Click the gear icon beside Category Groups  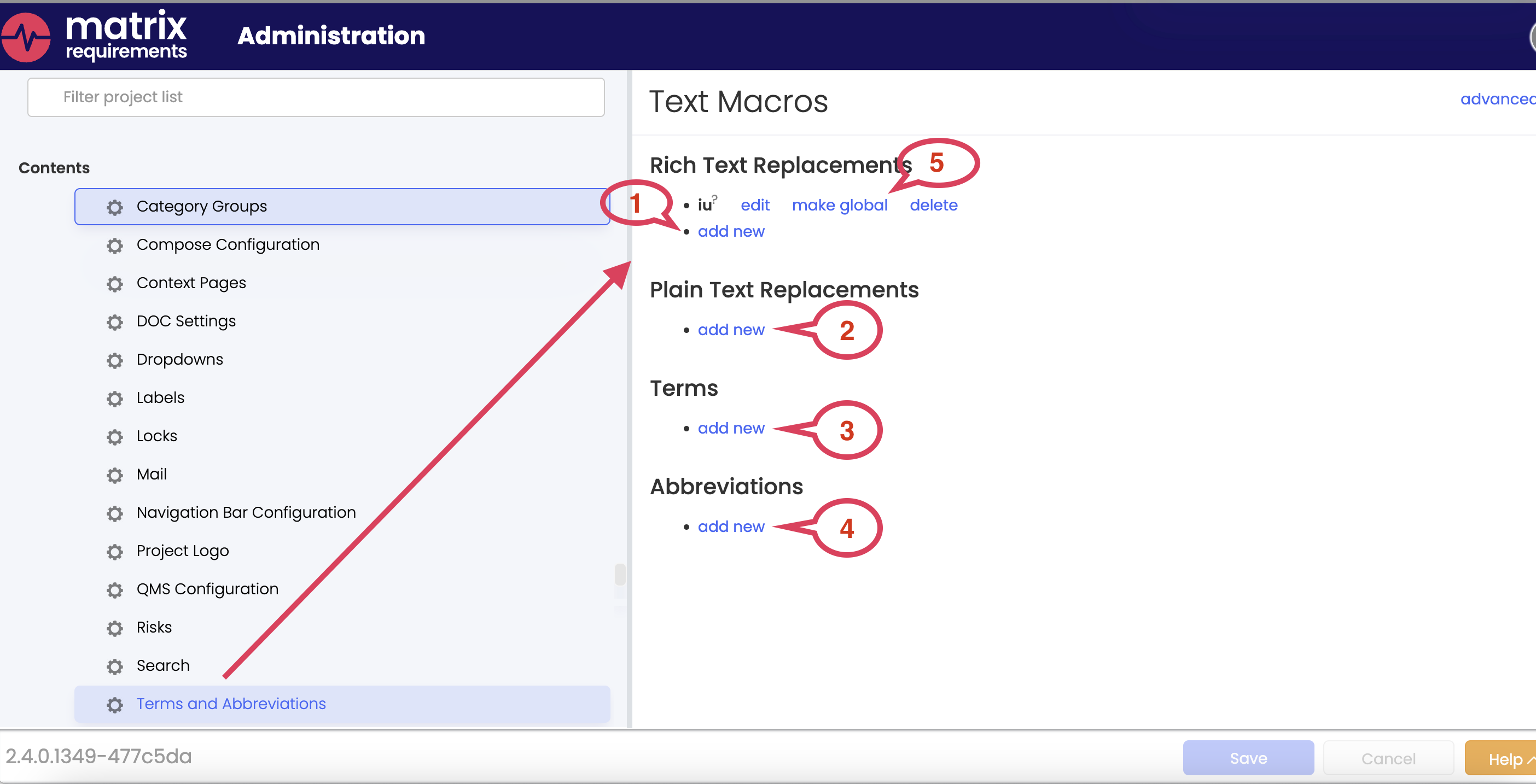click(x=114, y=207)
